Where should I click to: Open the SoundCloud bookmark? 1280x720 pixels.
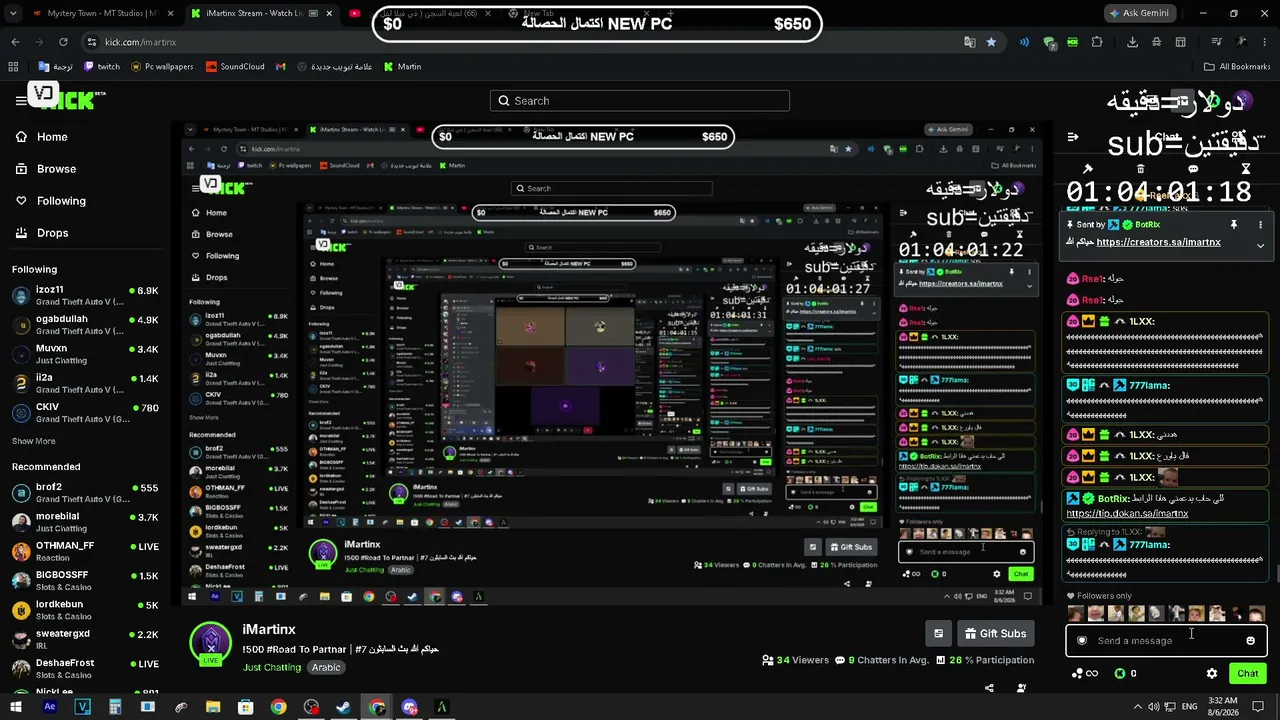[235, 67]
